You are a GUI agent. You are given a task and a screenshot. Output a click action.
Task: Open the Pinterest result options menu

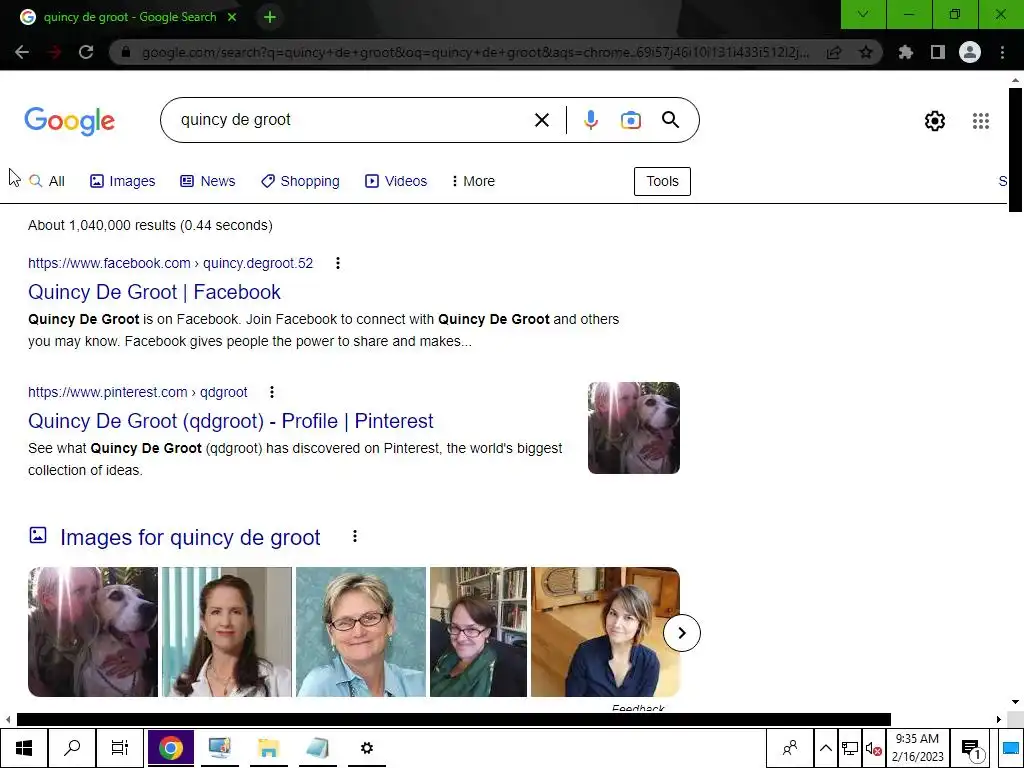(272, 392)
